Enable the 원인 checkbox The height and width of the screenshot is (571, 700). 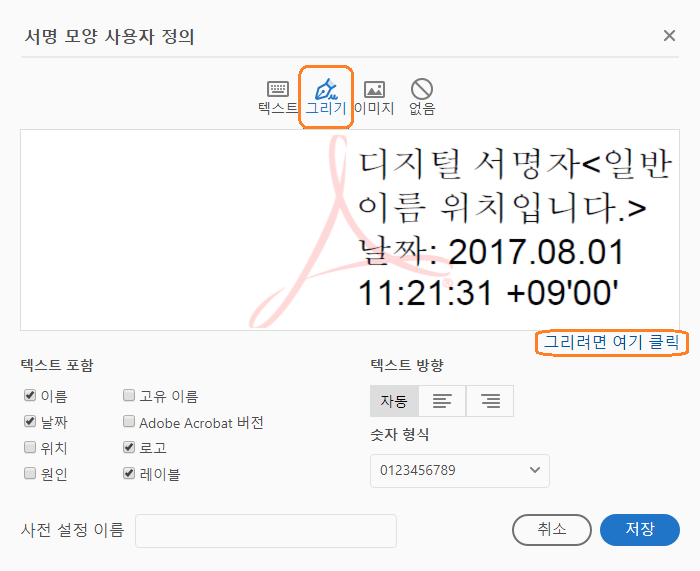point(30,473)
